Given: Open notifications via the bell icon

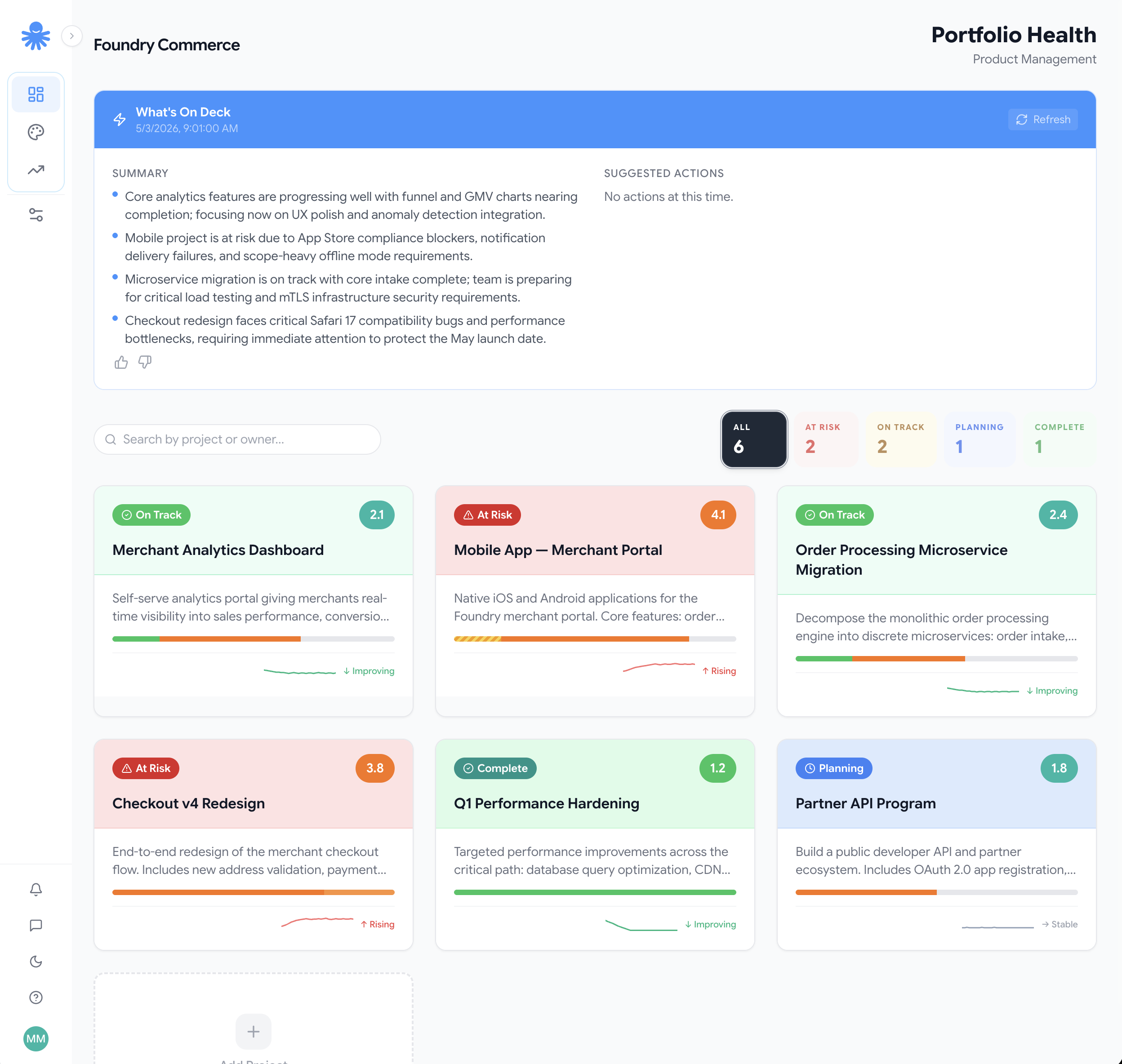Looking at the screenshot, I should [x=36, y=889].
